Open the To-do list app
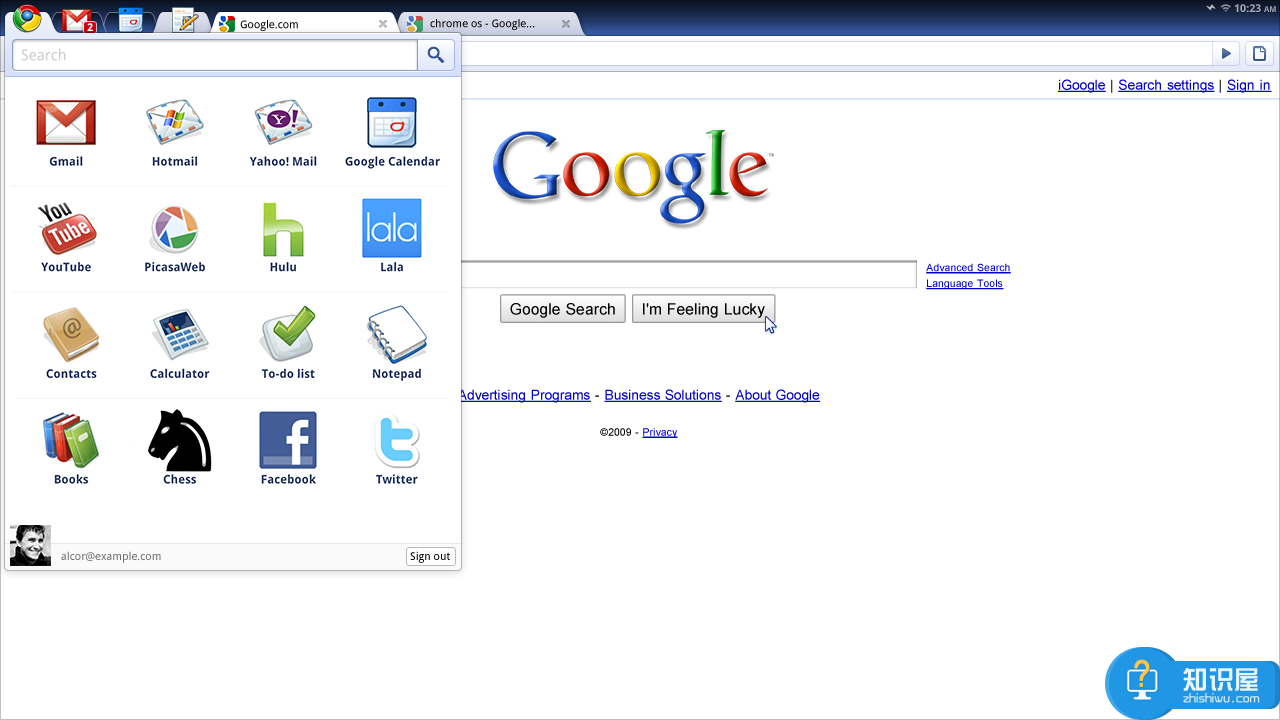 [288, 334]
